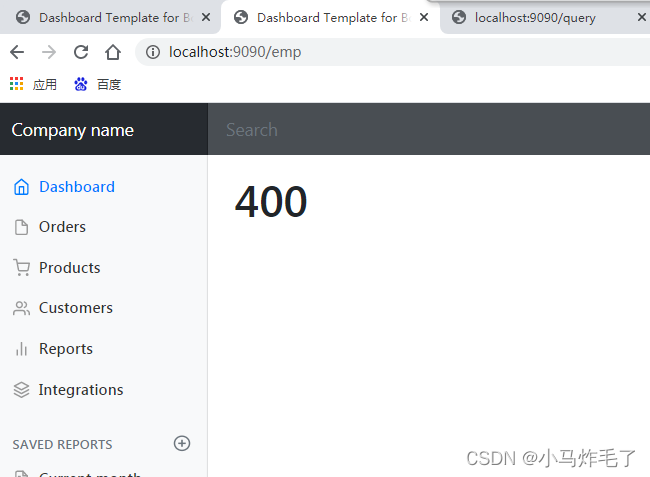Click the Customers people icon
This screenshot has width=650, height=477.
click(21, 308)
